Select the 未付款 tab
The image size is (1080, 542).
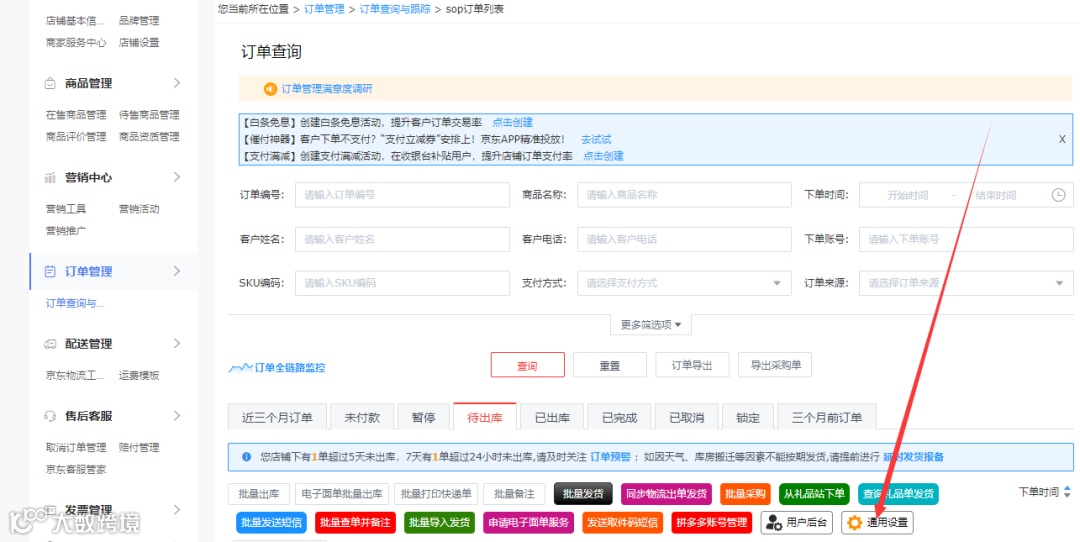point(362,417)
